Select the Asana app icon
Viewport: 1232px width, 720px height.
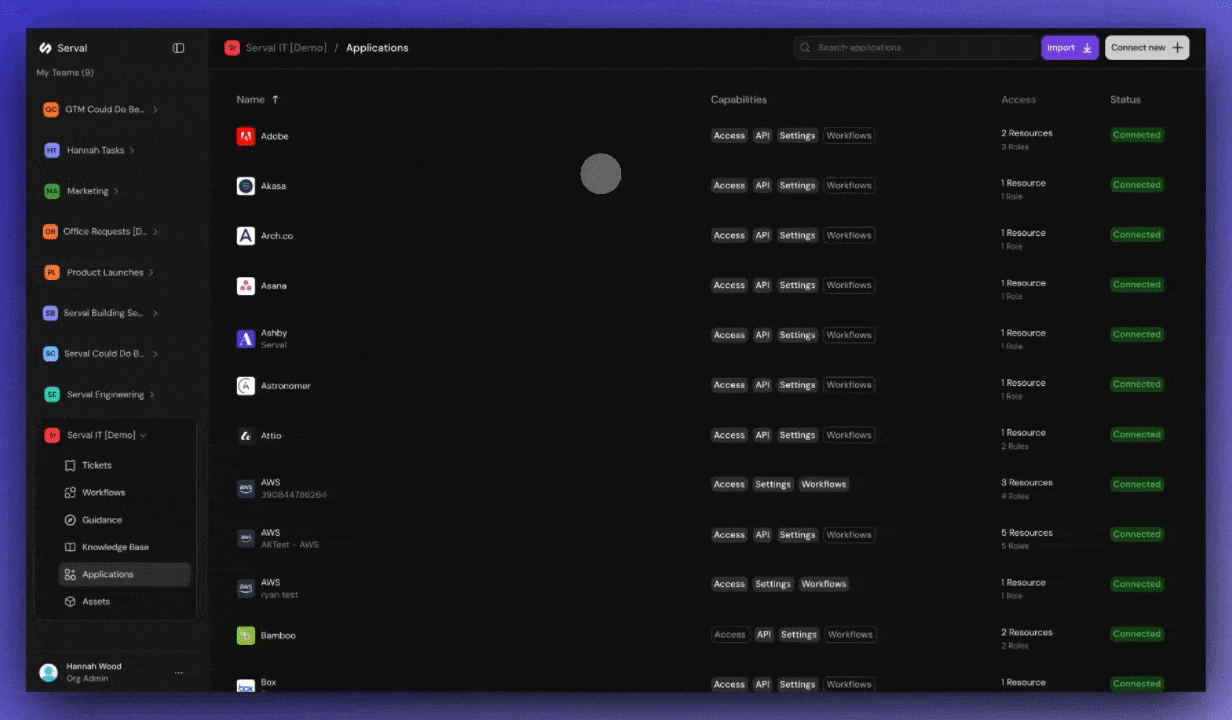coord(245,285)
